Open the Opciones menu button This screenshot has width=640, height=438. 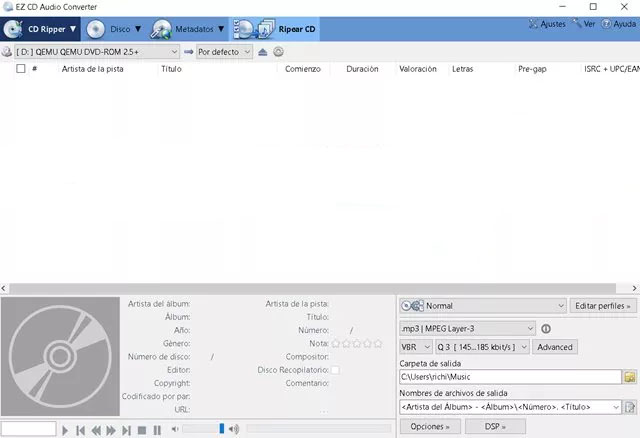[430, 427]
